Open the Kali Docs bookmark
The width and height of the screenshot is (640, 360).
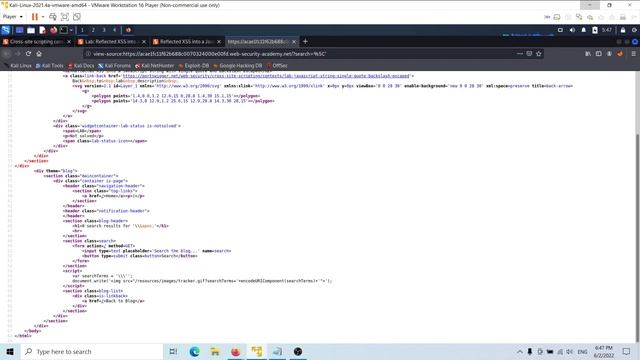[x=81, y=65]
